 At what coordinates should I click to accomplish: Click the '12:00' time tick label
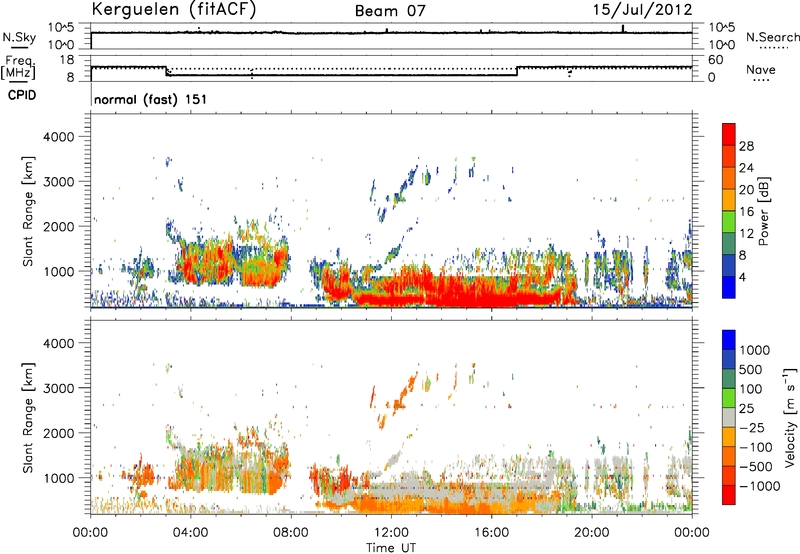tap(391, 533)
